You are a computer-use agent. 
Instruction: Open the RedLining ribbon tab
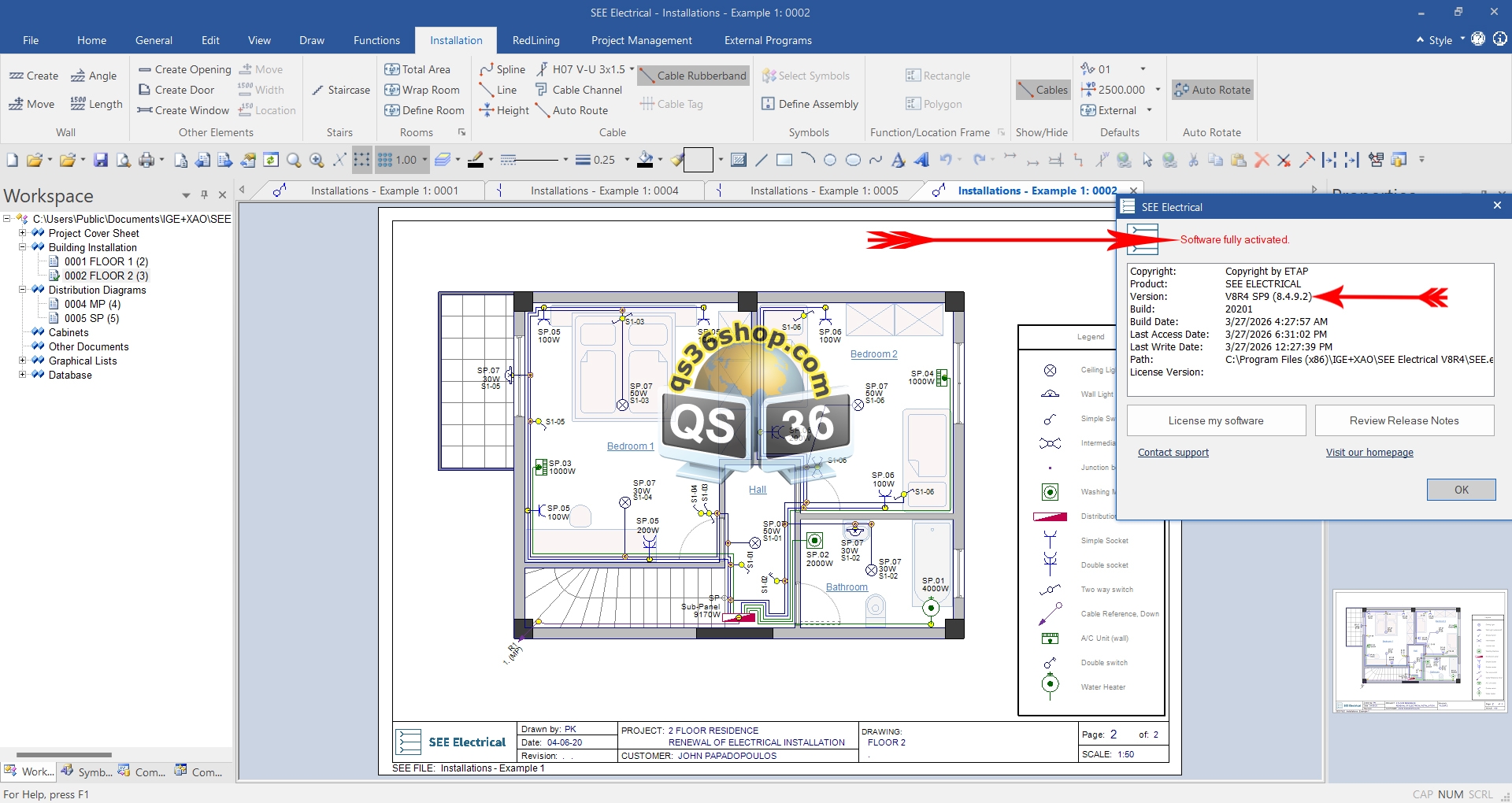(x=535, y=41)
